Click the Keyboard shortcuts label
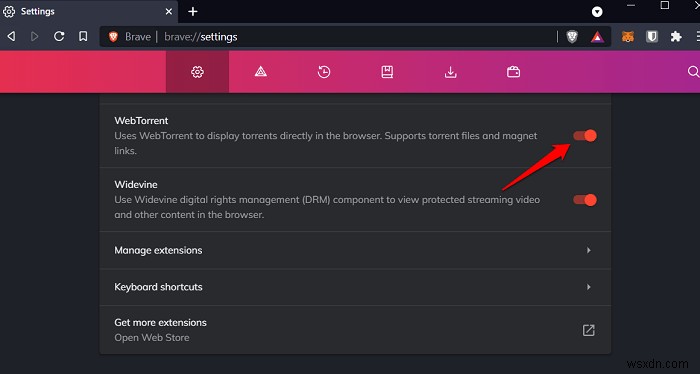Viewport: 700px width, 374px height. (x=158, y=287)
